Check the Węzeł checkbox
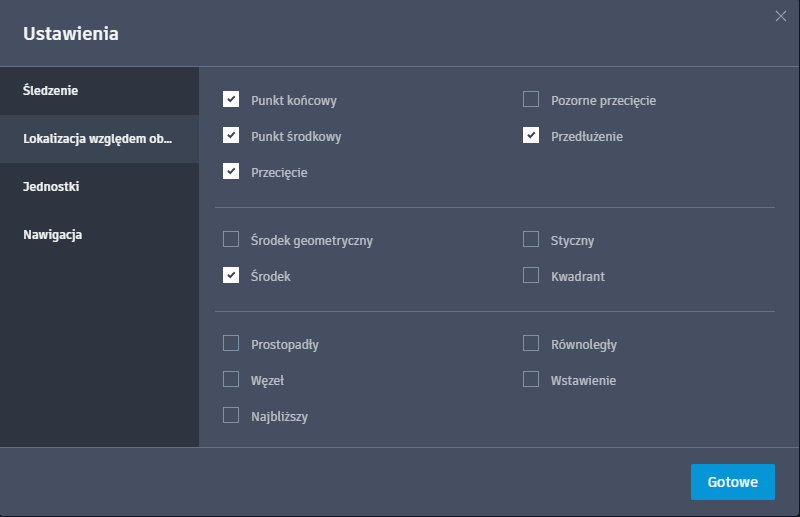The height and width of the screenshot is (517, 800). point(231,379)
